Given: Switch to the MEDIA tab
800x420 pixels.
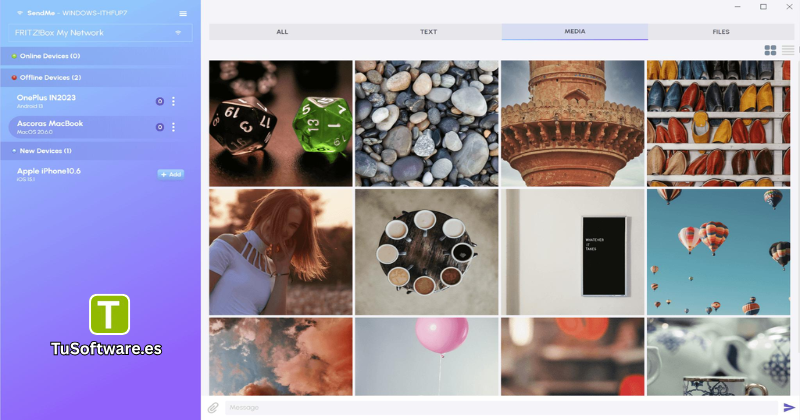Looking at the screenshot, I should [x=574, y=32].
